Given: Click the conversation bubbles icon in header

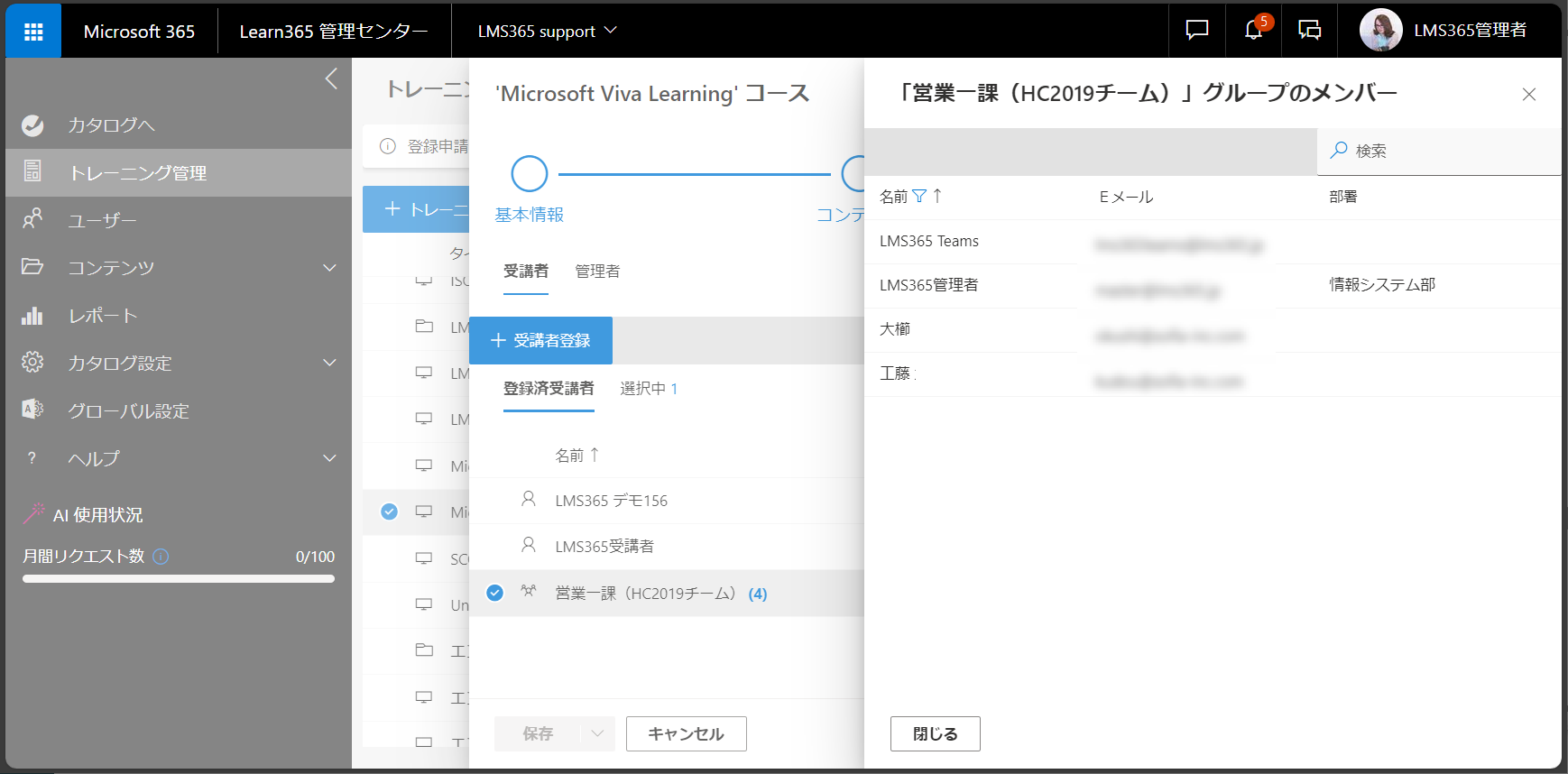Looking at the screenshot, I should 1309,31.
